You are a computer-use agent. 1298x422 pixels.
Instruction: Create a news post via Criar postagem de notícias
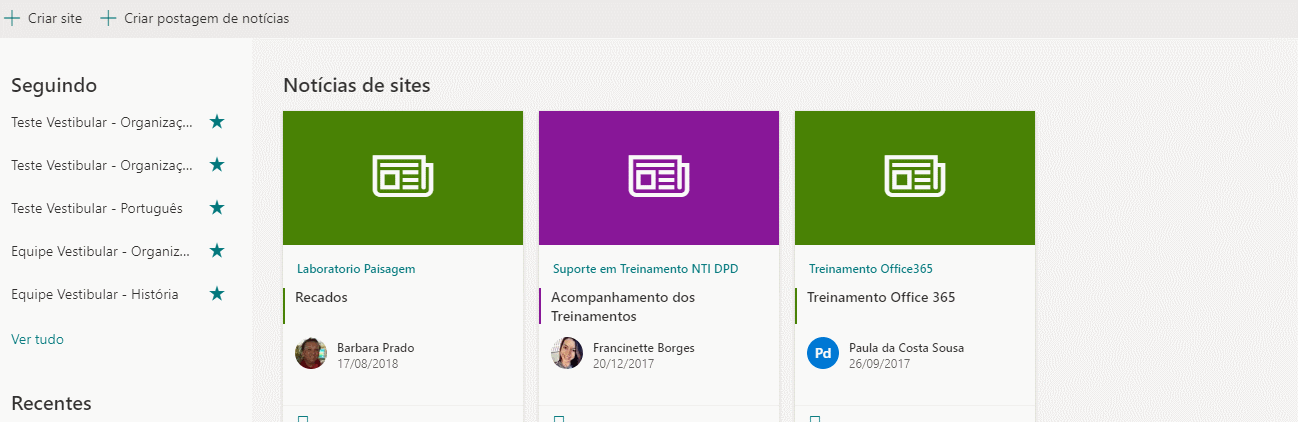tap(195, 18)
